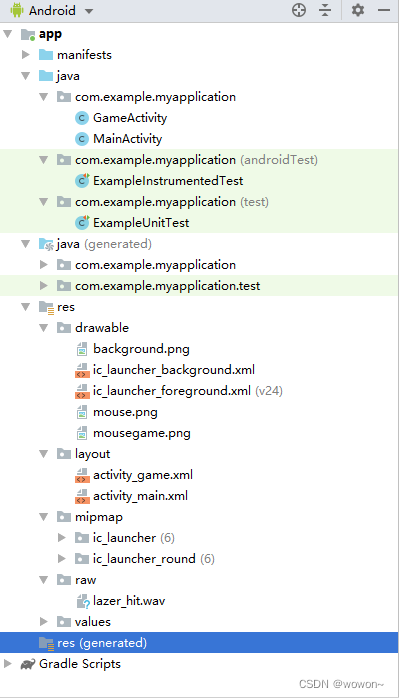Collapse the (test) package arrow

pyautogui.click(x=44, y=202)
